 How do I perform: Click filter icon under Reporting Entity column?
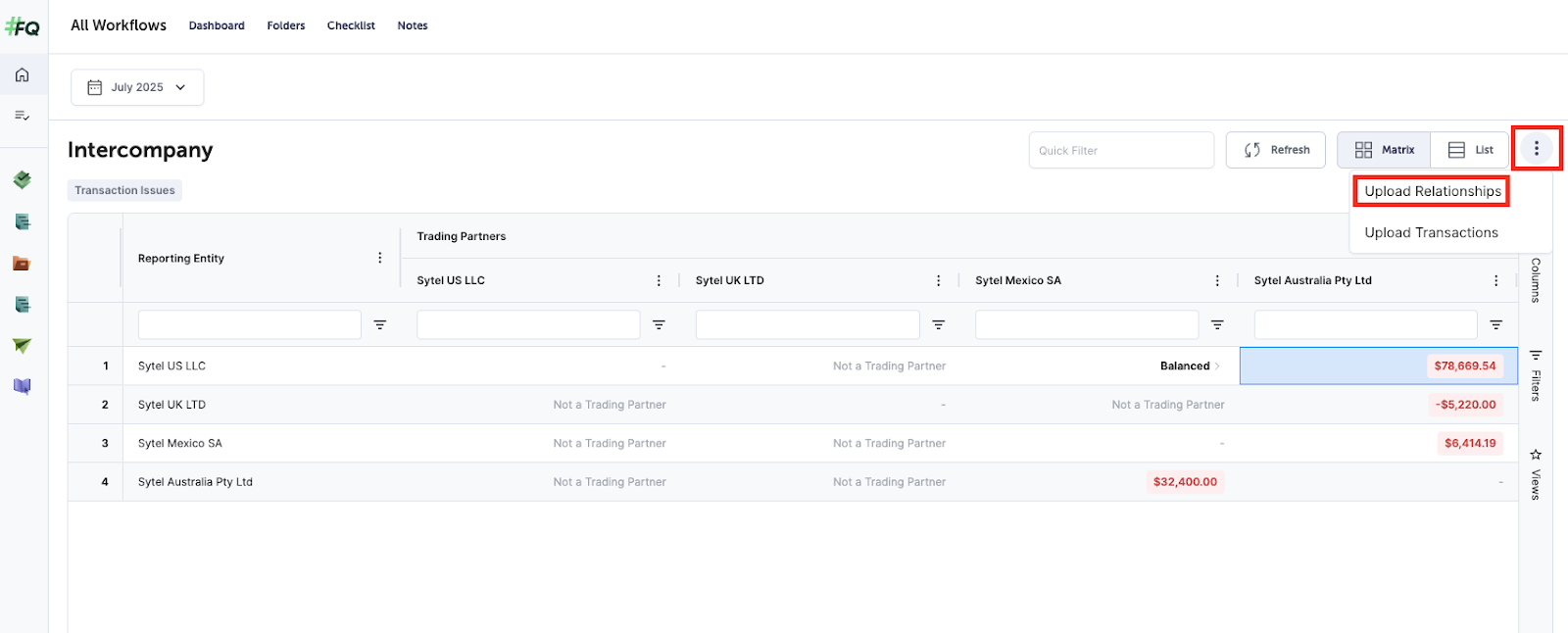click(x=380, y=325)
